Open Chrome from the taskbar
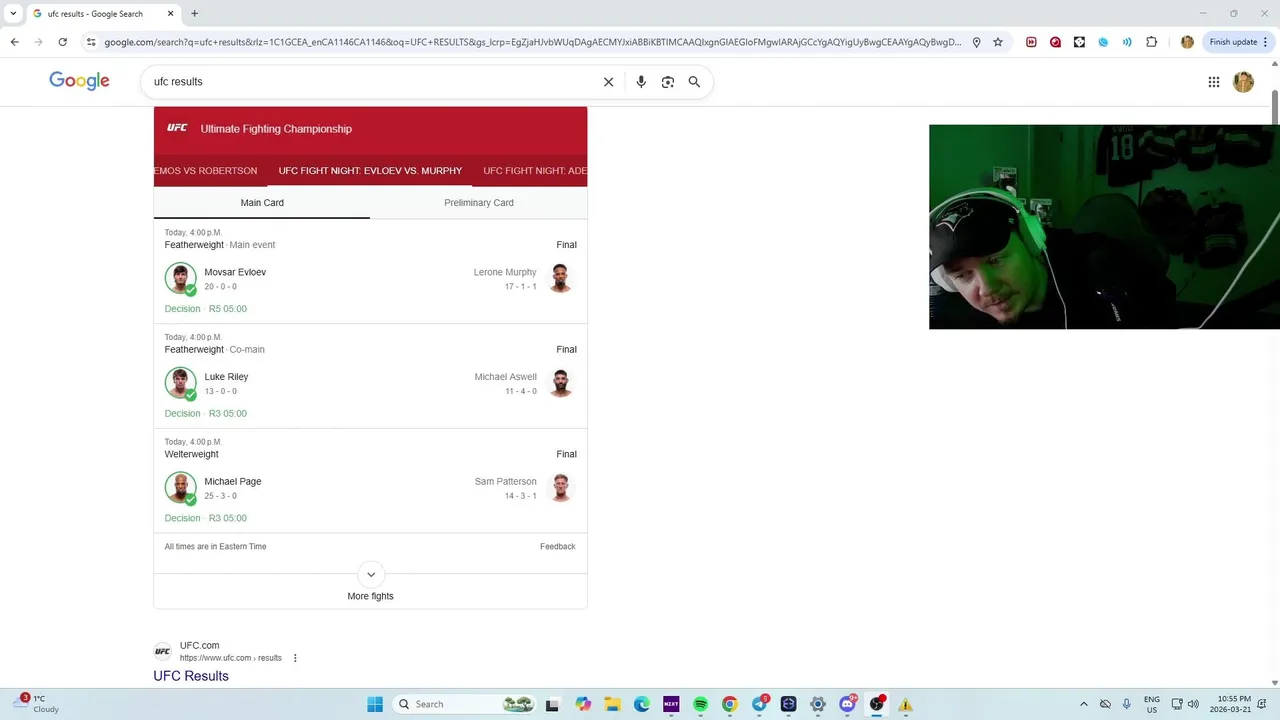 (x=729, y=704)
